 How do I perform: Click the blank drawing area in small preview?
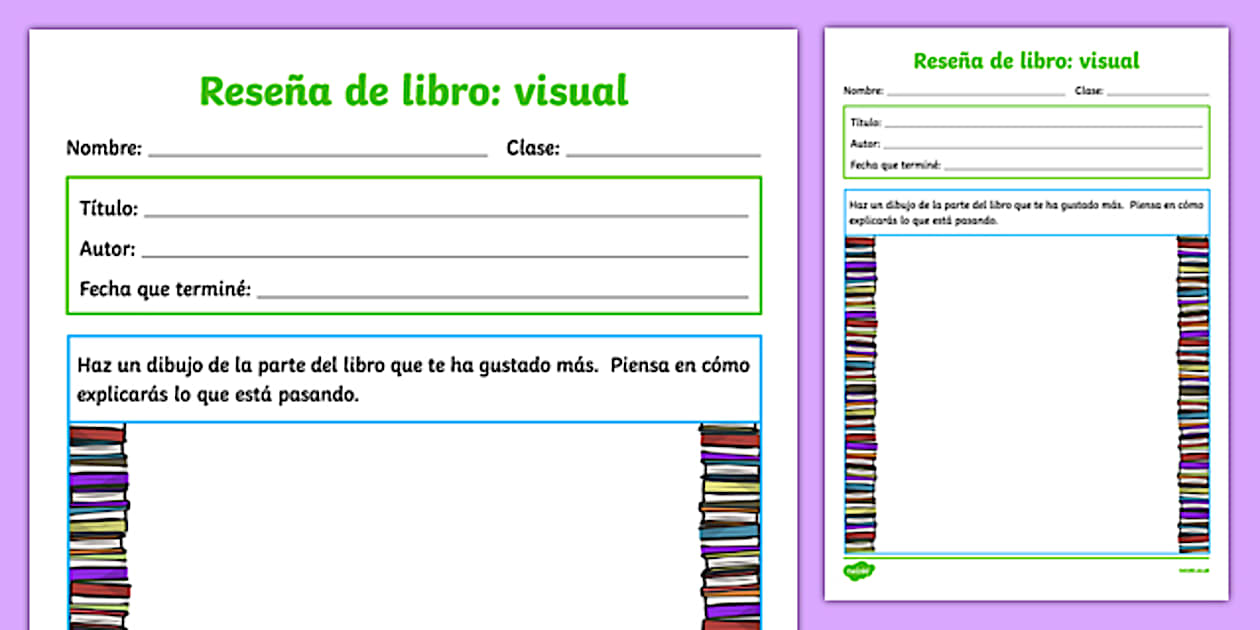[x=1026, y=393]
